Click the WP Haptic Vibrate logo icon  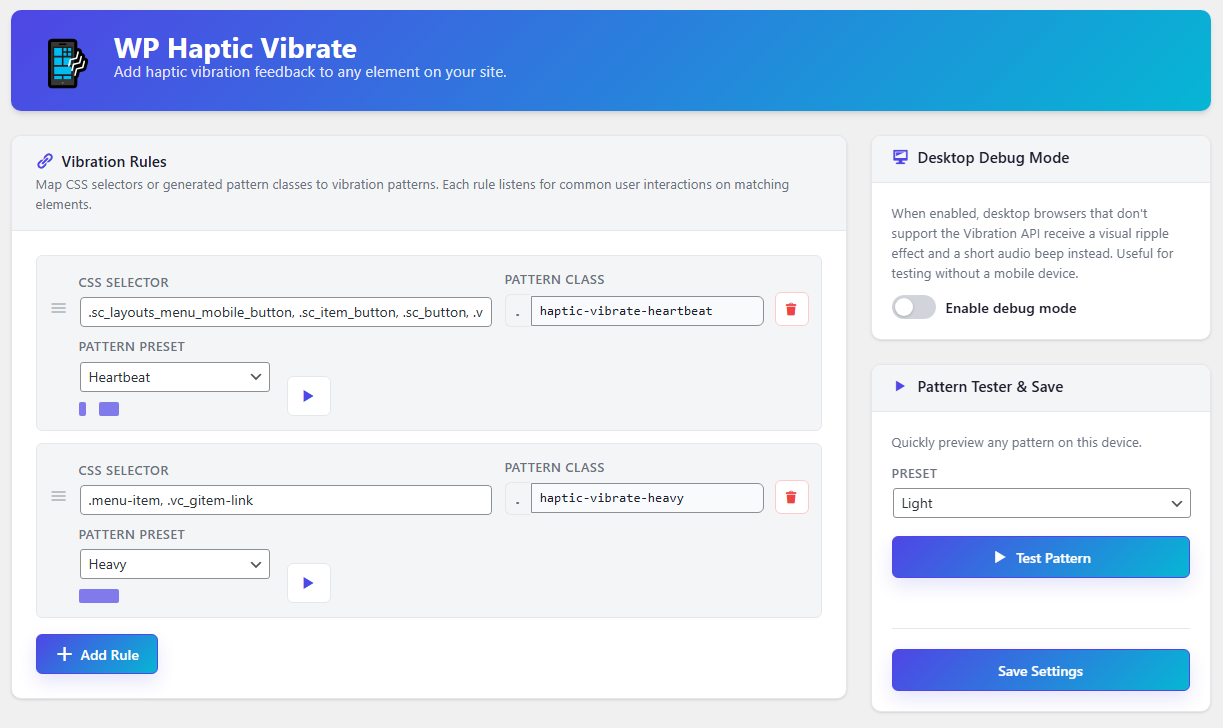coord(68,60)
